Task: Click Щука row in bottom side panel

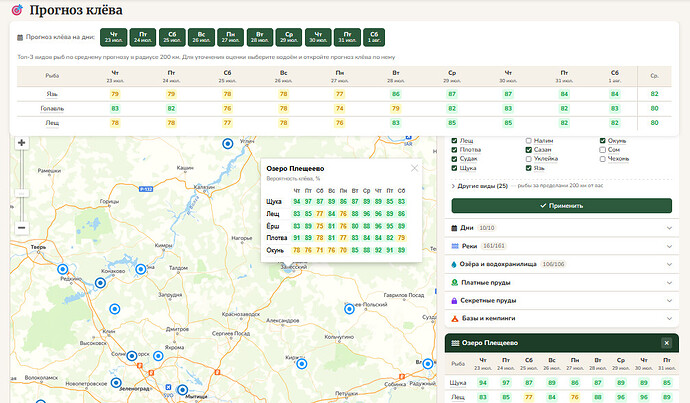Action: pyautogui.click(x=458, y=383)
